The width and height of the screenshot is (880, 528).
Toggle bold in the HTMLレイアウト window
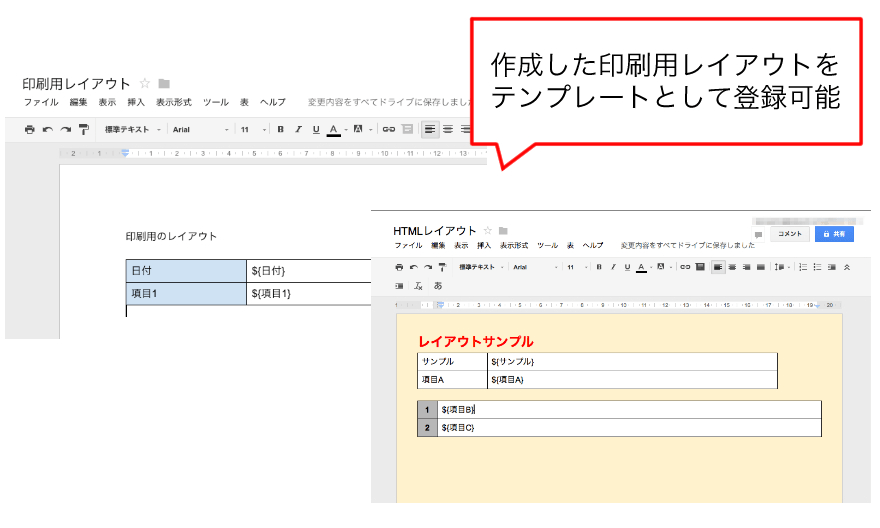coord(599,267)
